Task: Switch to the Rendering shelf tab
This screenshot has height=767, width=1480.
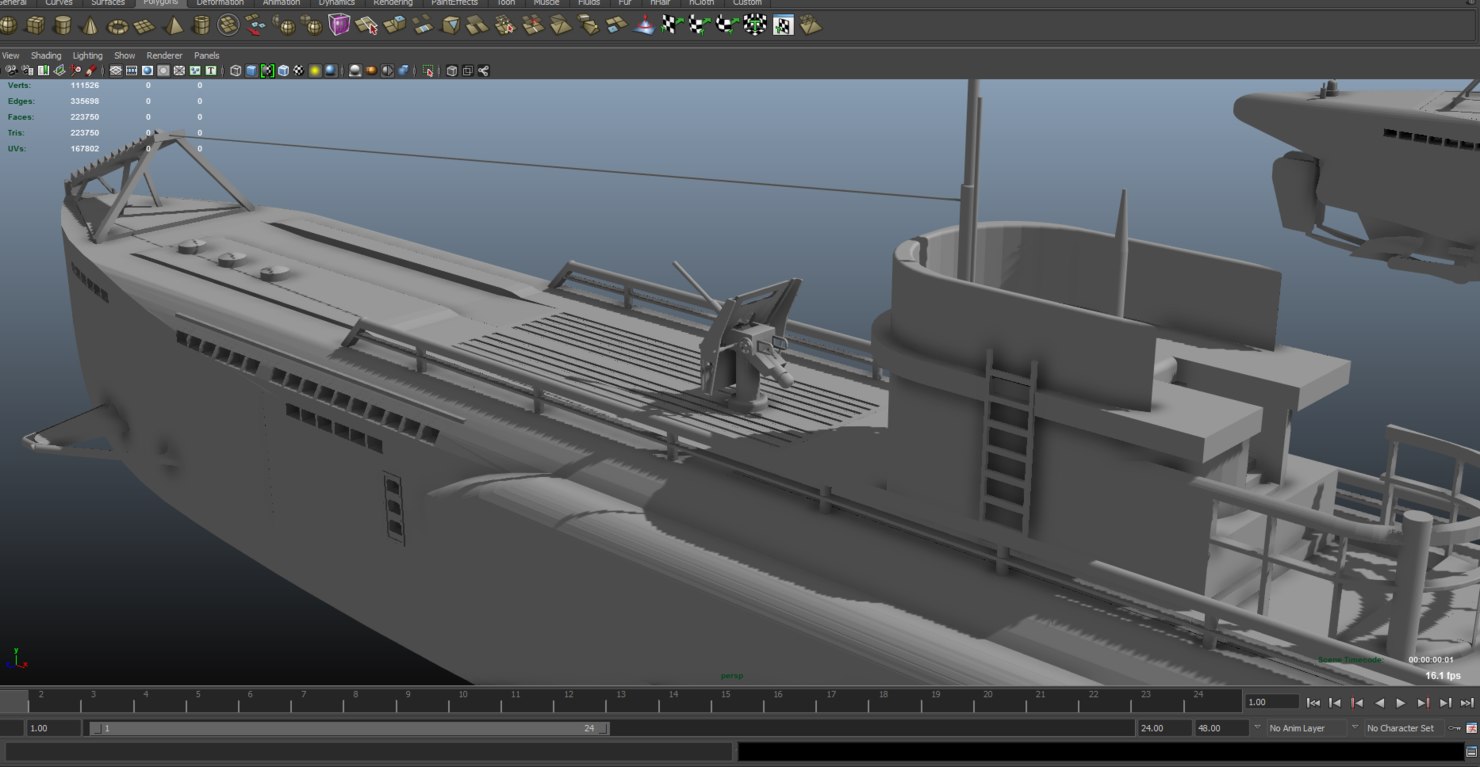Action: pos(393,3)
